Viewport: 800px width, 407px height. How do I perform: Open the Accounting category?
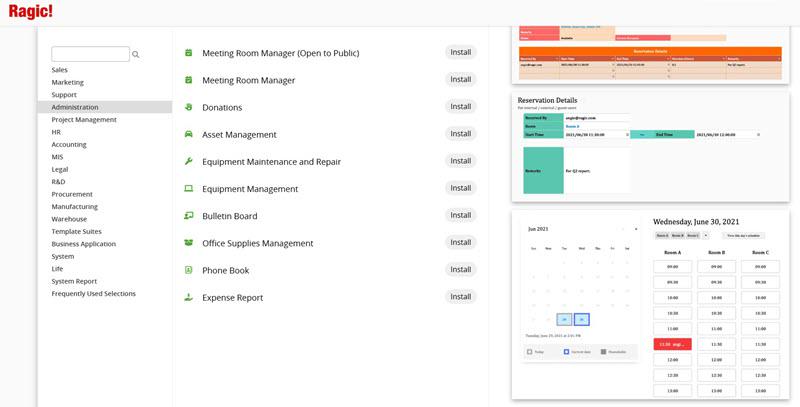pyautogui.click(x=69, y=144)
